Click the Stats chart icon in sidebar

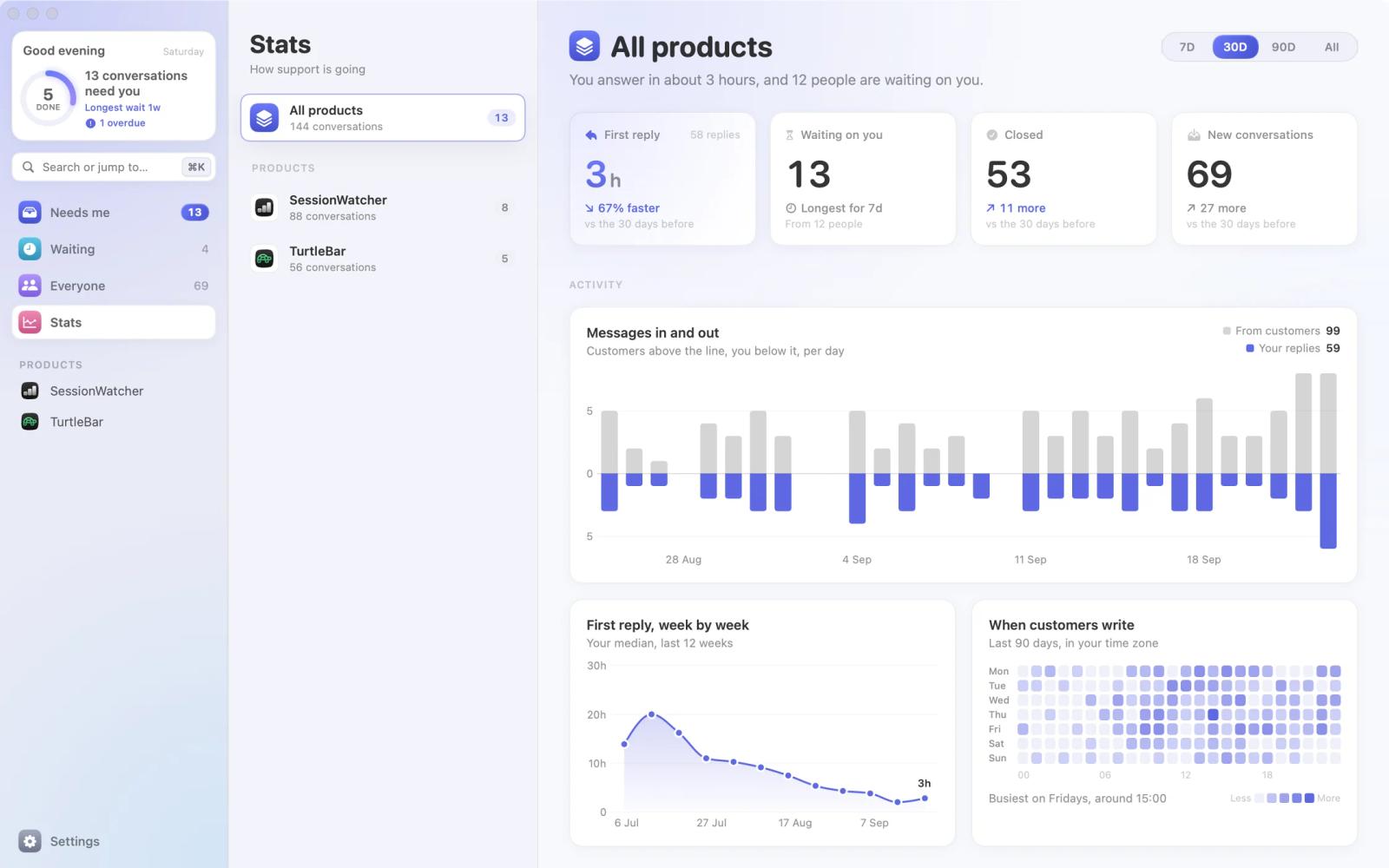pos(30,322)
